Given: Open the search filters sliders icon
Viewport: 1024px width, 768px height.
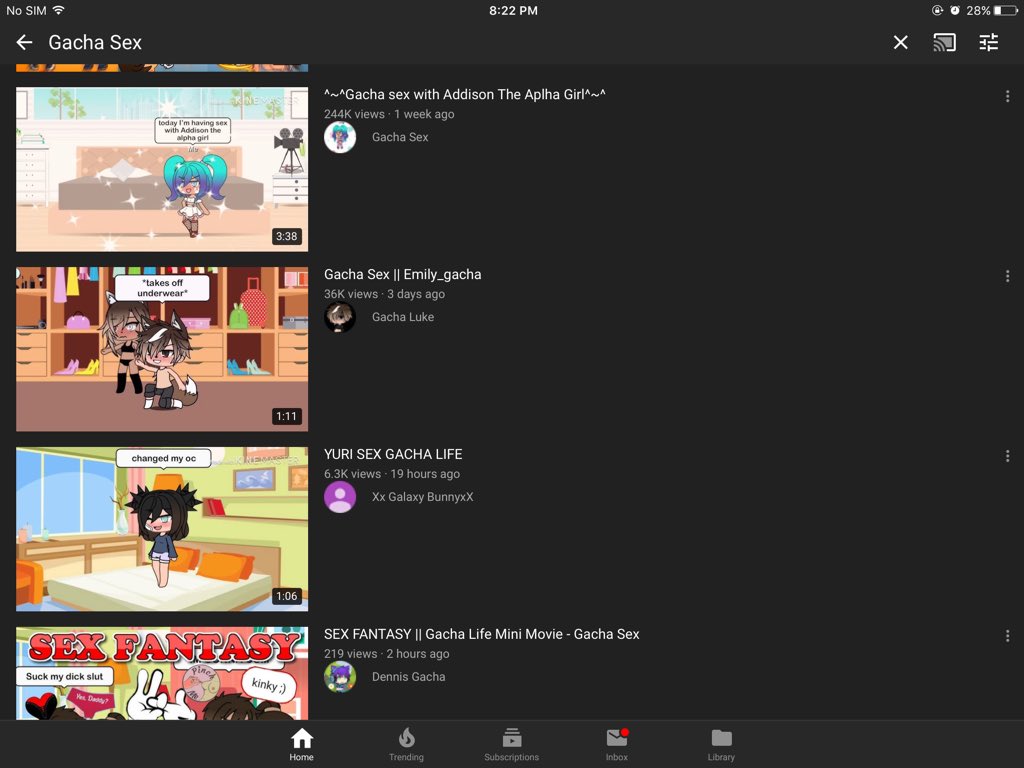Looking at the screenshot, I should tap(989, 42).
